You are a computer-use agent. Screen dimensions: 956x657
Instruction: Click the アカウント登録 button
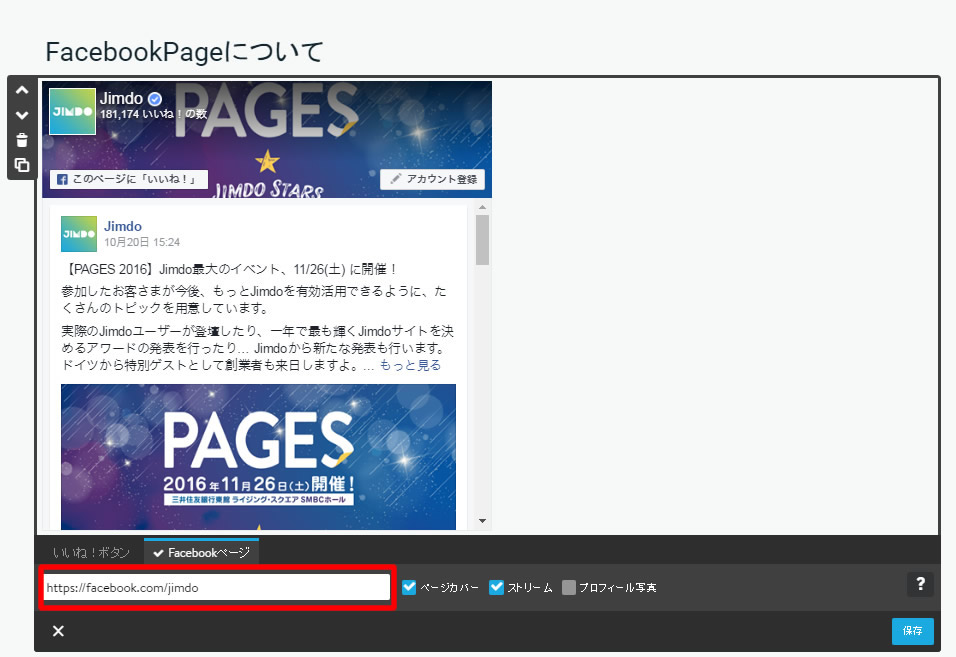[x=432, y=179]
